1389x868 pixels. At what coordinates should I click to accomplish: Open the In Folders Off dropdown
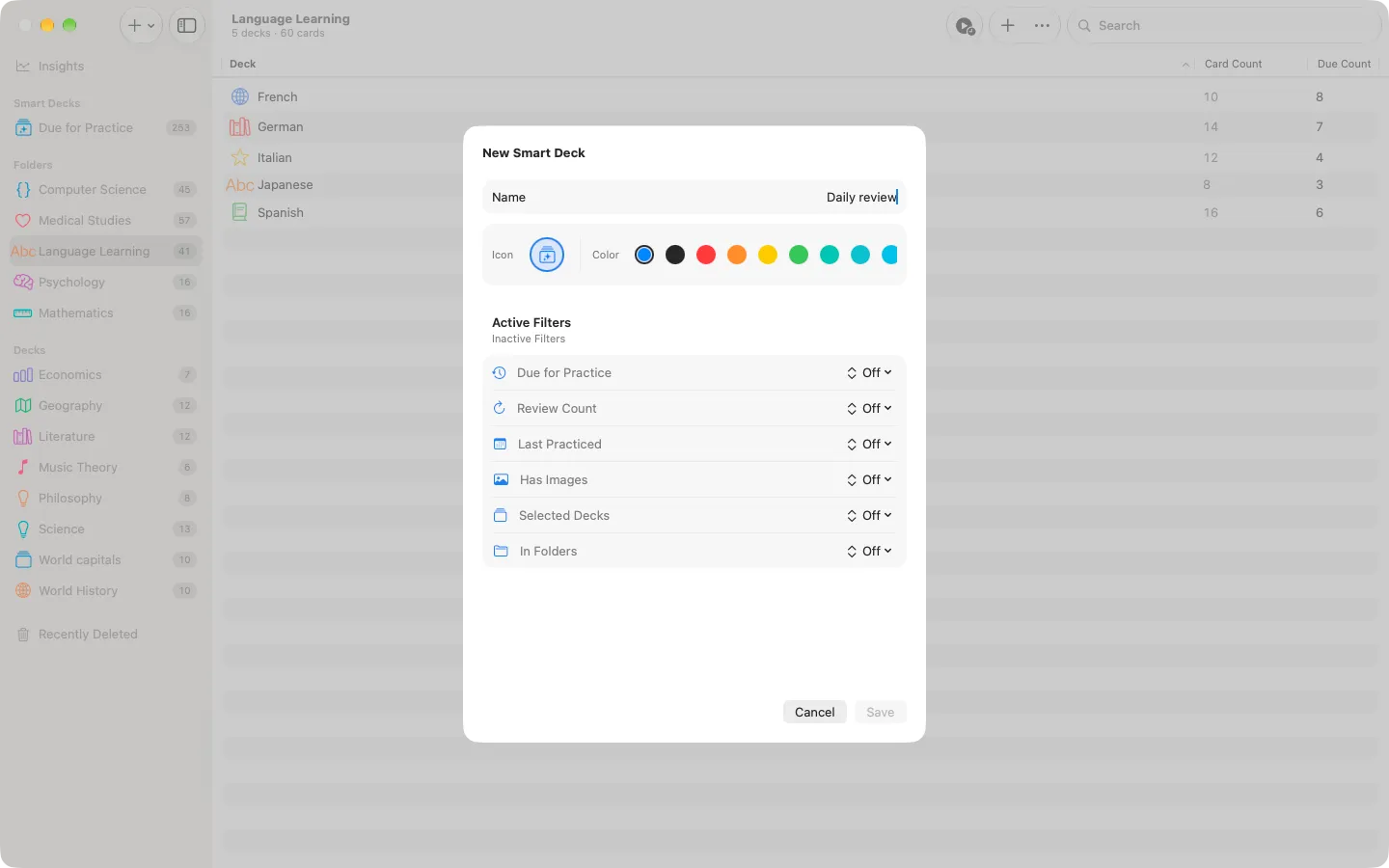tap(869, 552)
